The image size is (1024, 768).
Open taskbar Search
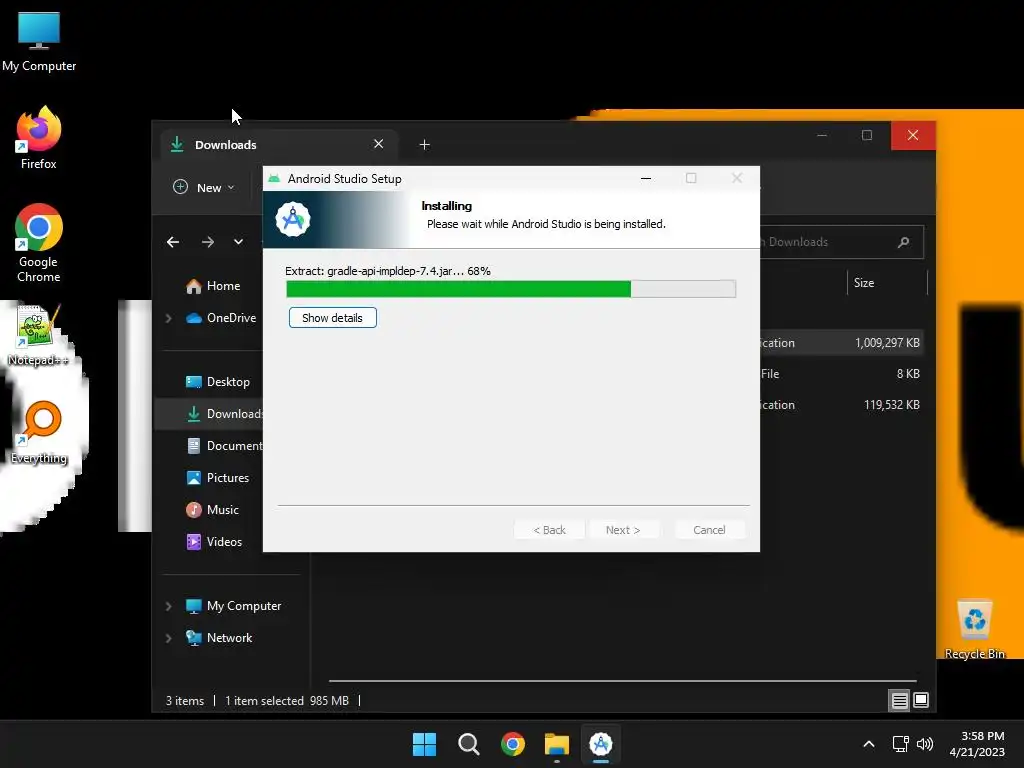pyautogui.click(x=468, y=744)
